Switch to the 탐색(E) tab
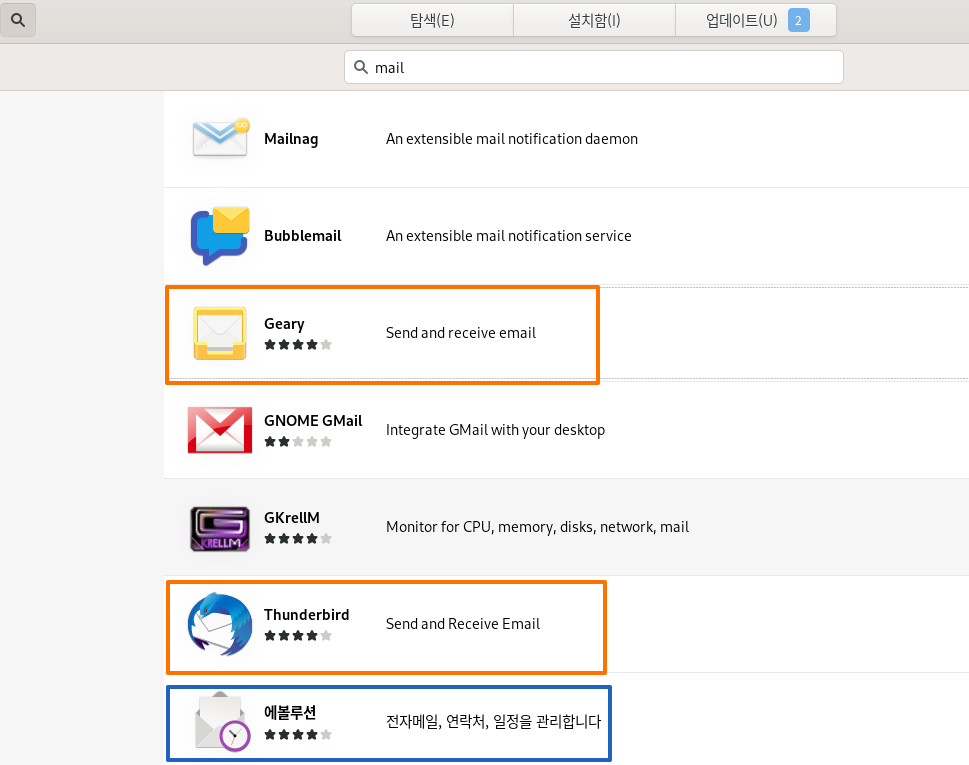 [432, 20]
